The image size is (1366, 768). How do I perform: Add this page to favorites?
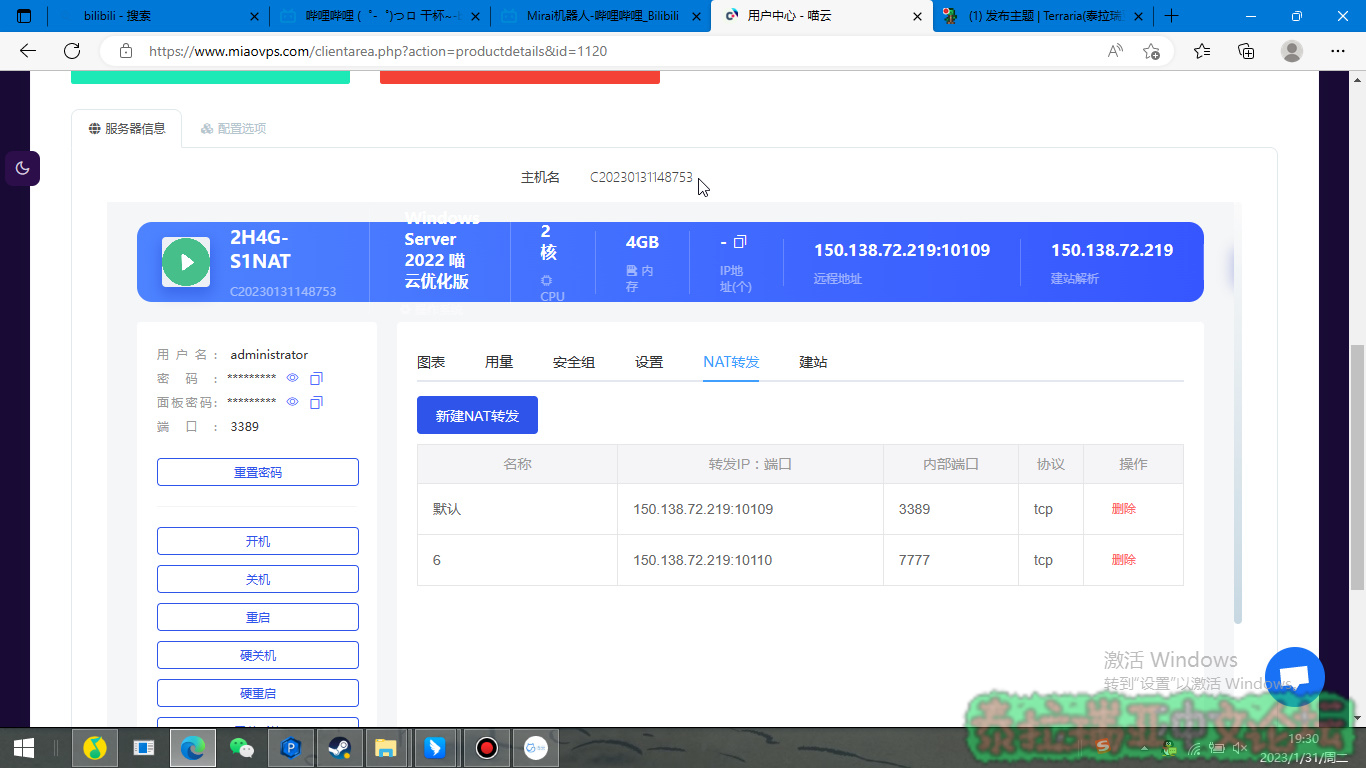click(x=1152, y=51)
